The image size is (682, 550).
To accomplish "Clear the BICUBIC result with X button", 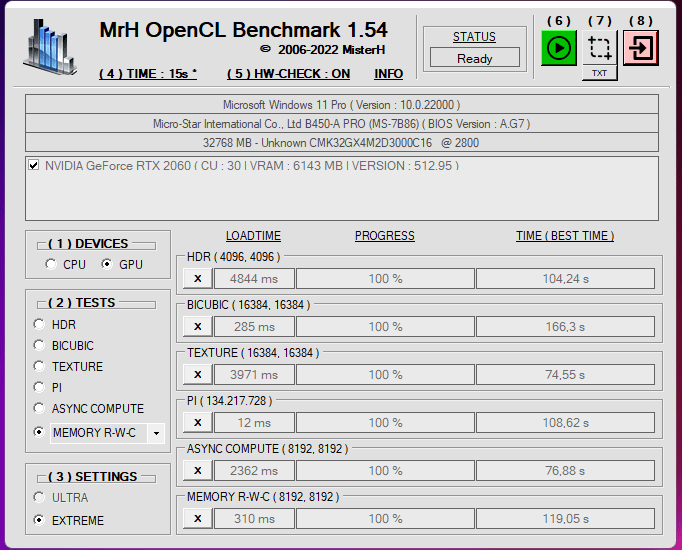I will [198, 327].
